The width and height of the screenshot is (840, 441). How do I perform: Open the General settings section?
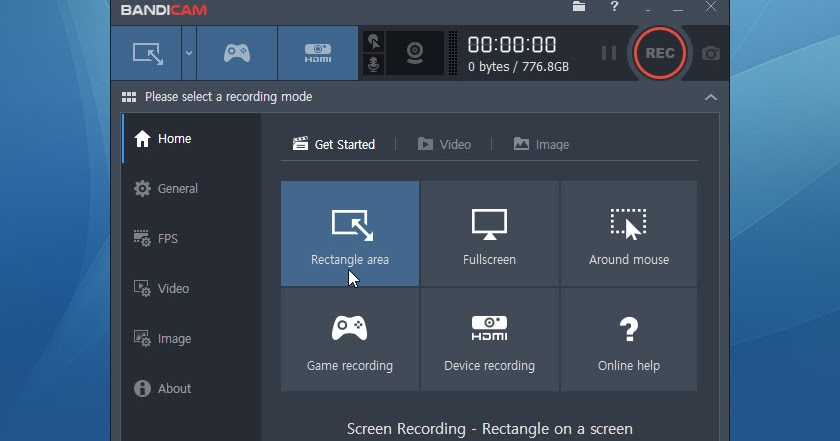click(x=191, y=189)
